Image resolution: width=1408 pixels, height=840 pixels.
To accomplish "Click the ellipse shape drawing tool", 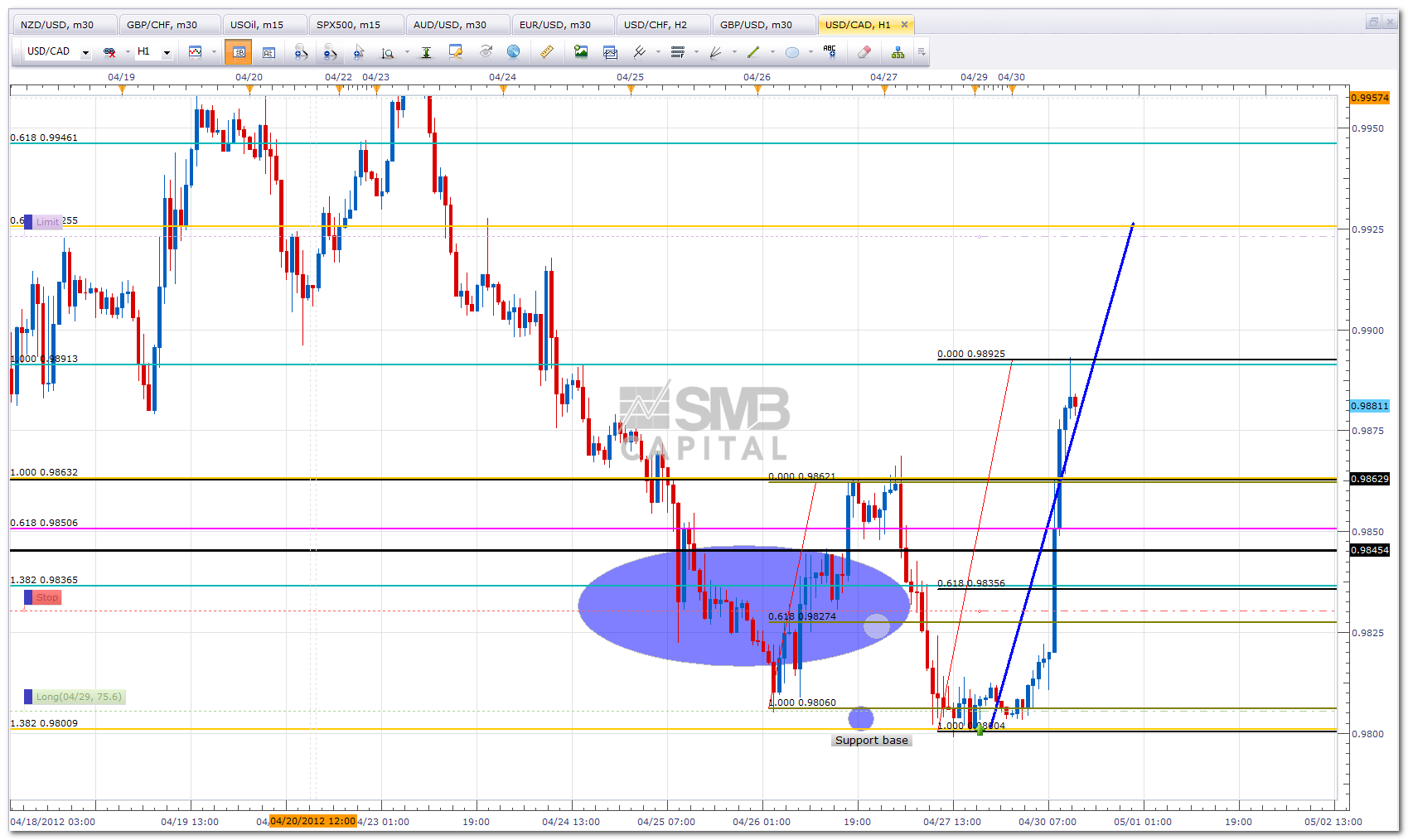I will [792, 52].
